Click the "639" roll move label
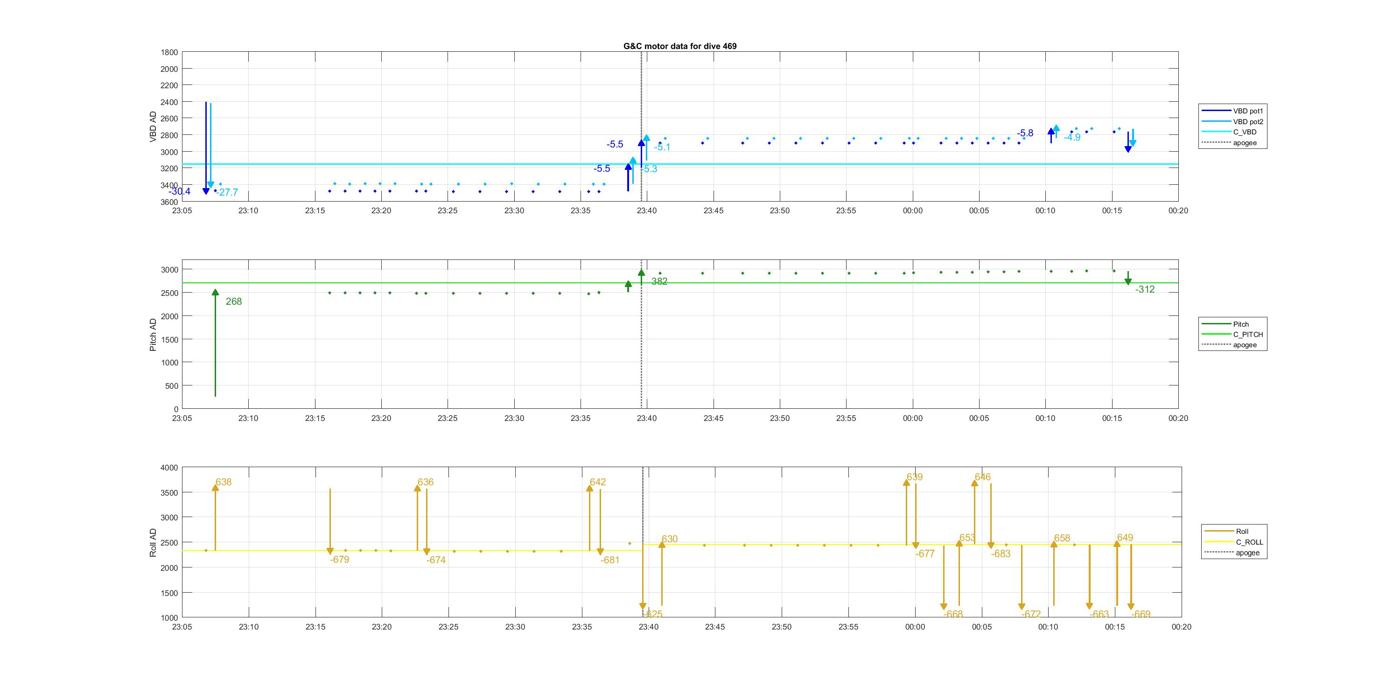Viewport: 1400px width, 693px height. (915, 478)
